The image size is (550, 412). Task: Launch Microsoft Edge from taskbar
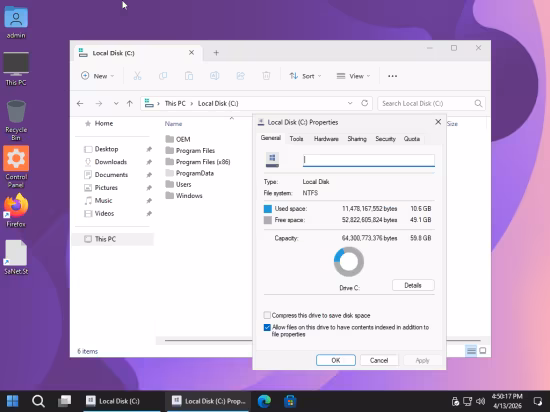coord(264,401)
